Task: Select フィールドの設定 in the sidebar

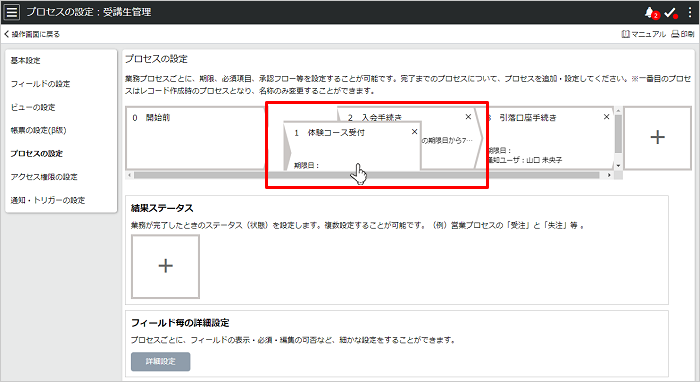Action: pos(41,84)
